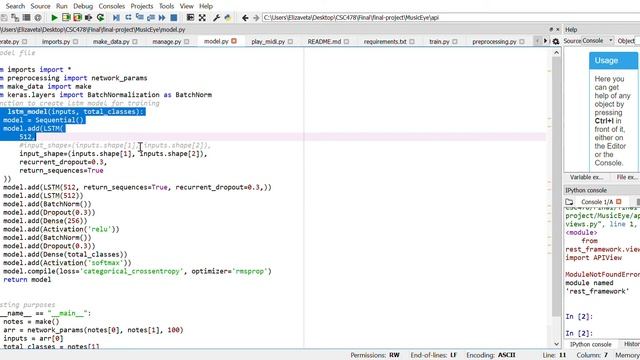Close the preprocessing.py tab
This screenshot has height=360, width=640.
tap(522, 42)
